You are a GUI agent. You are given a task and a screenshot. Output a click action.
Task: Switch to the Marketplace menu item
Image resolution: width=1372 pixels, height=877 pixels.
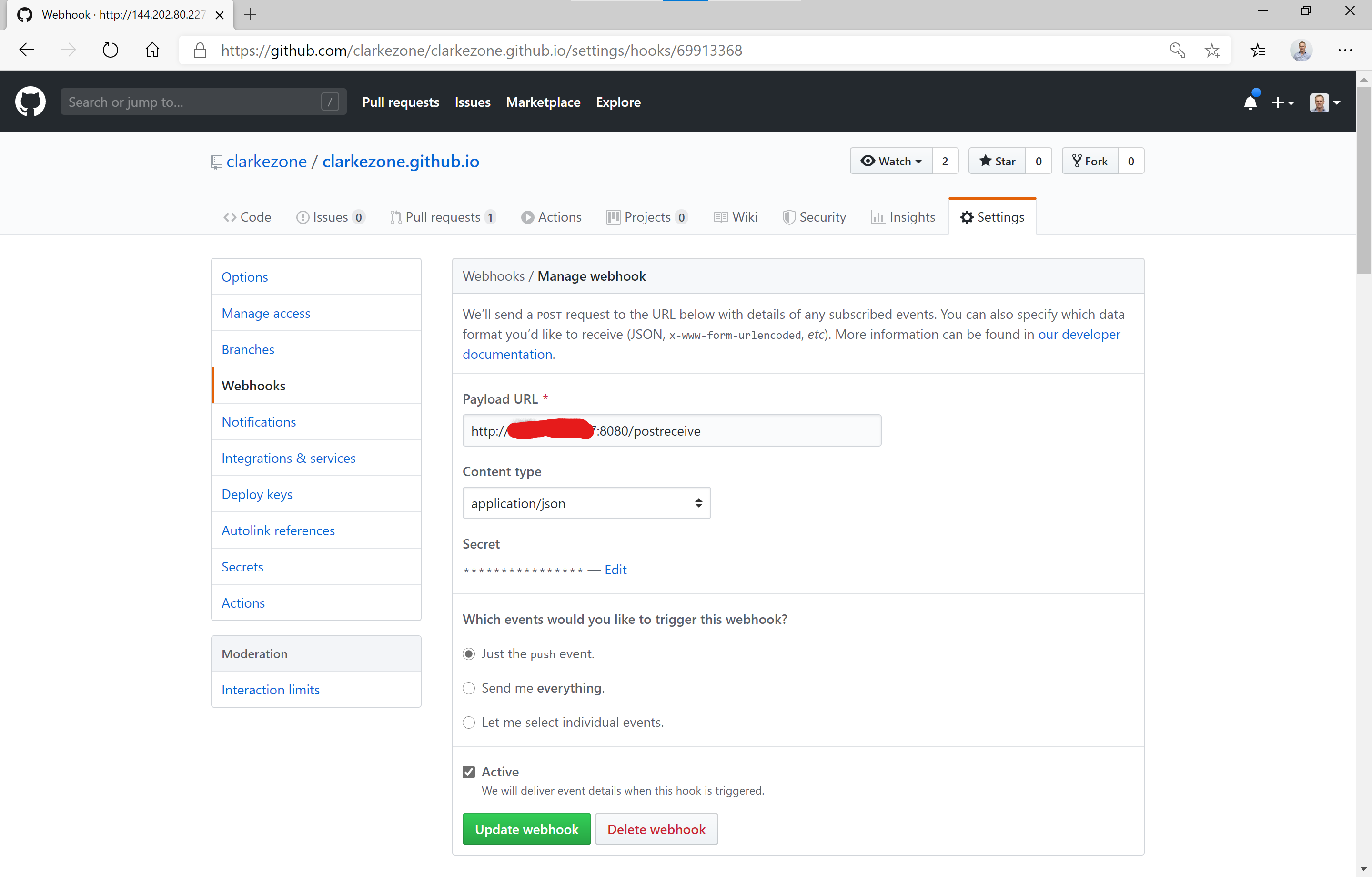coord(543,102)
